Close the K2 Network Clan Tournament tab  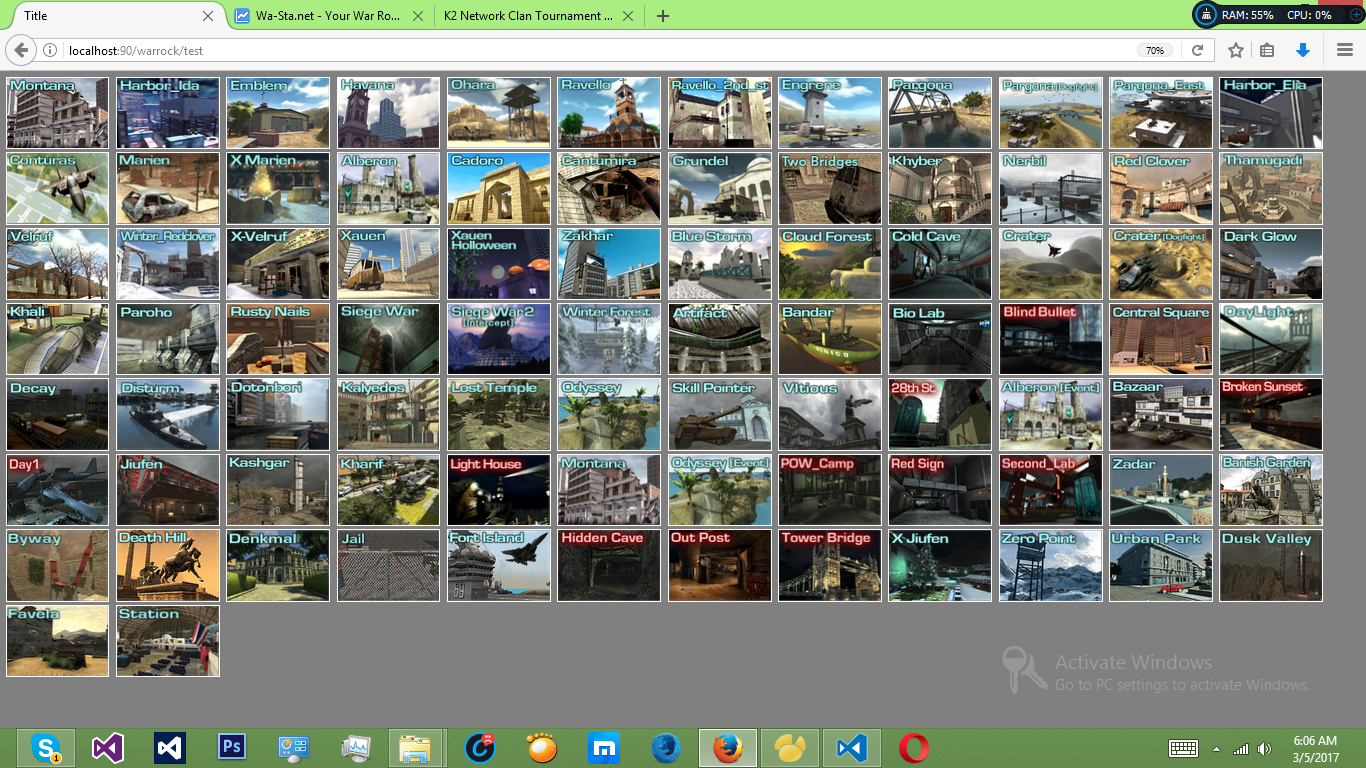(628, 16)
